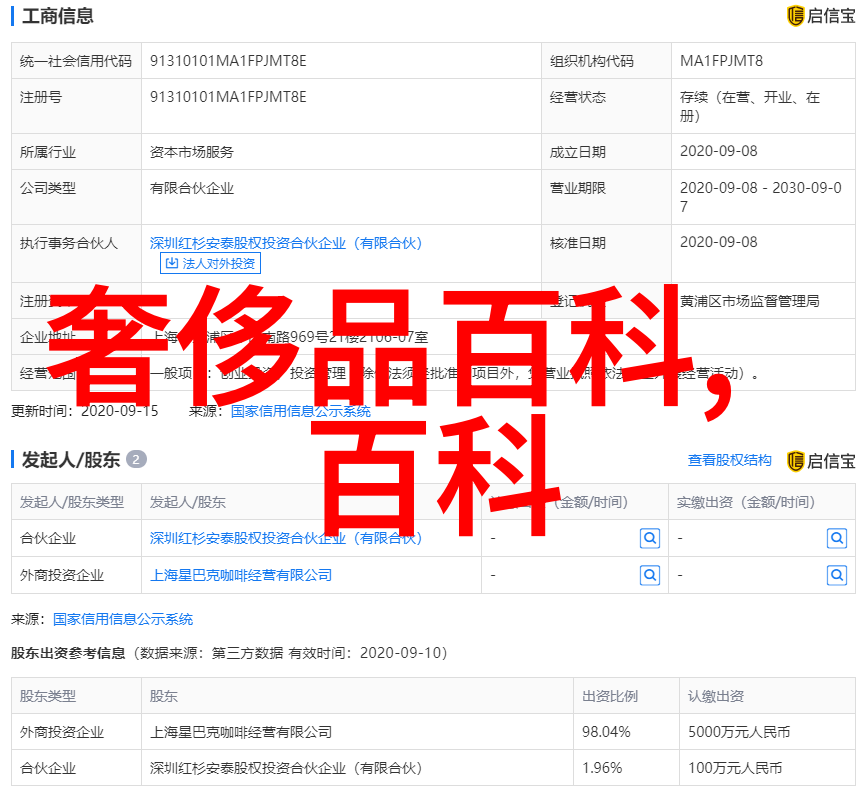Viewport: 867px width, 790px height.
Task: Select registration number in 注册号 row
Action: coord(228,97)
